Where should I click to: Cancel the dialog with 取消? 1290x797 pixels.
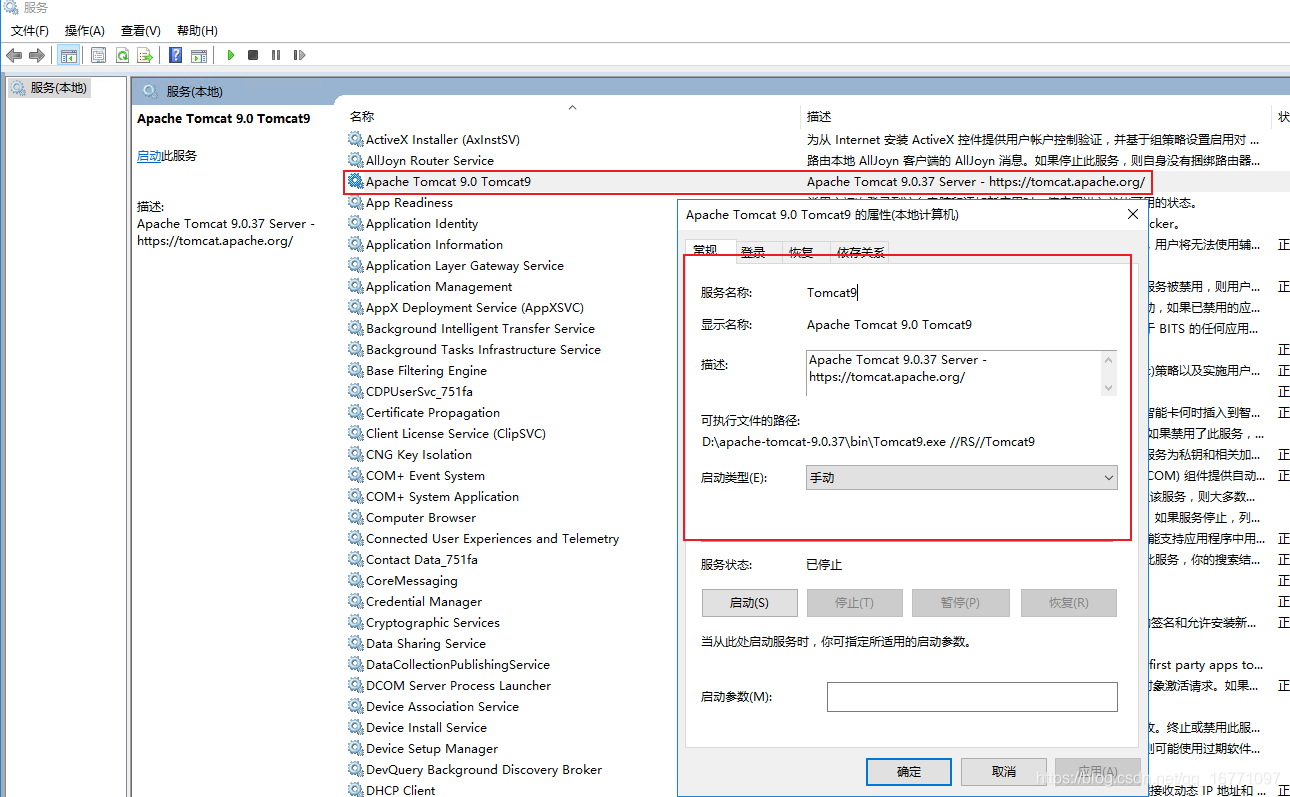click(x=1004, y=771)
